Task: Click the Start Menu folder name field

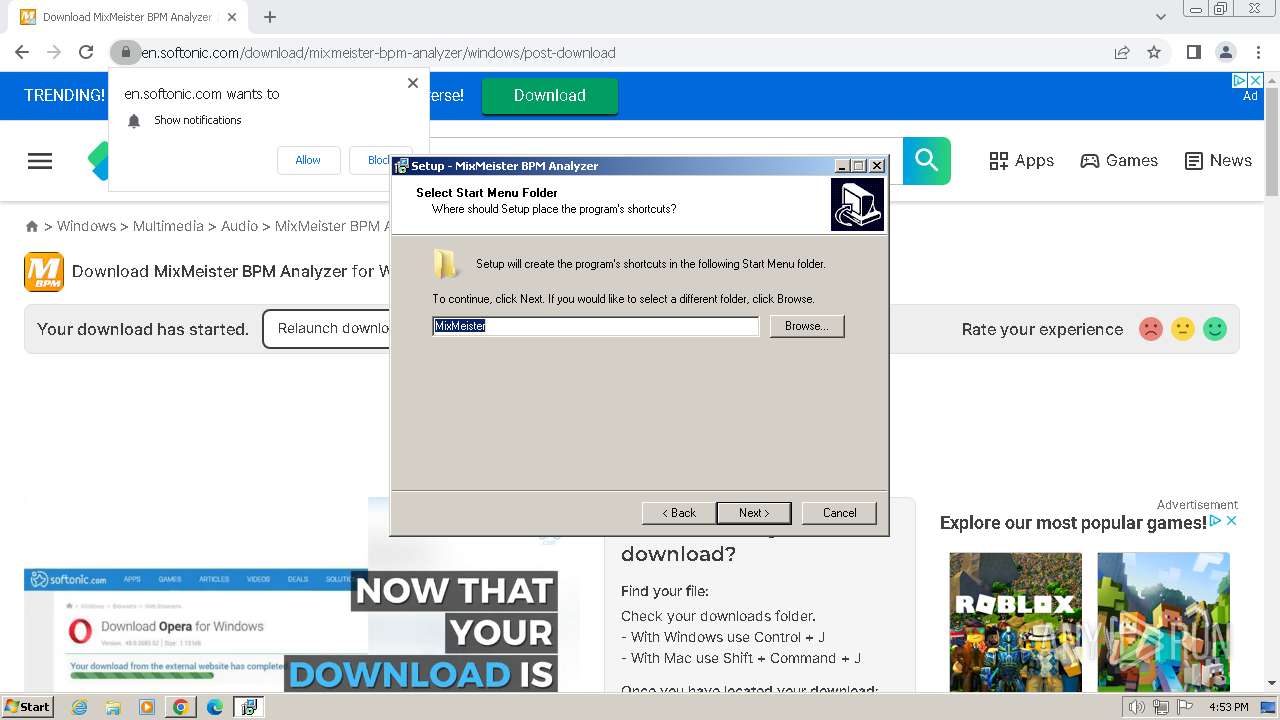Action: pyautogui.click(x=596, y=326)
